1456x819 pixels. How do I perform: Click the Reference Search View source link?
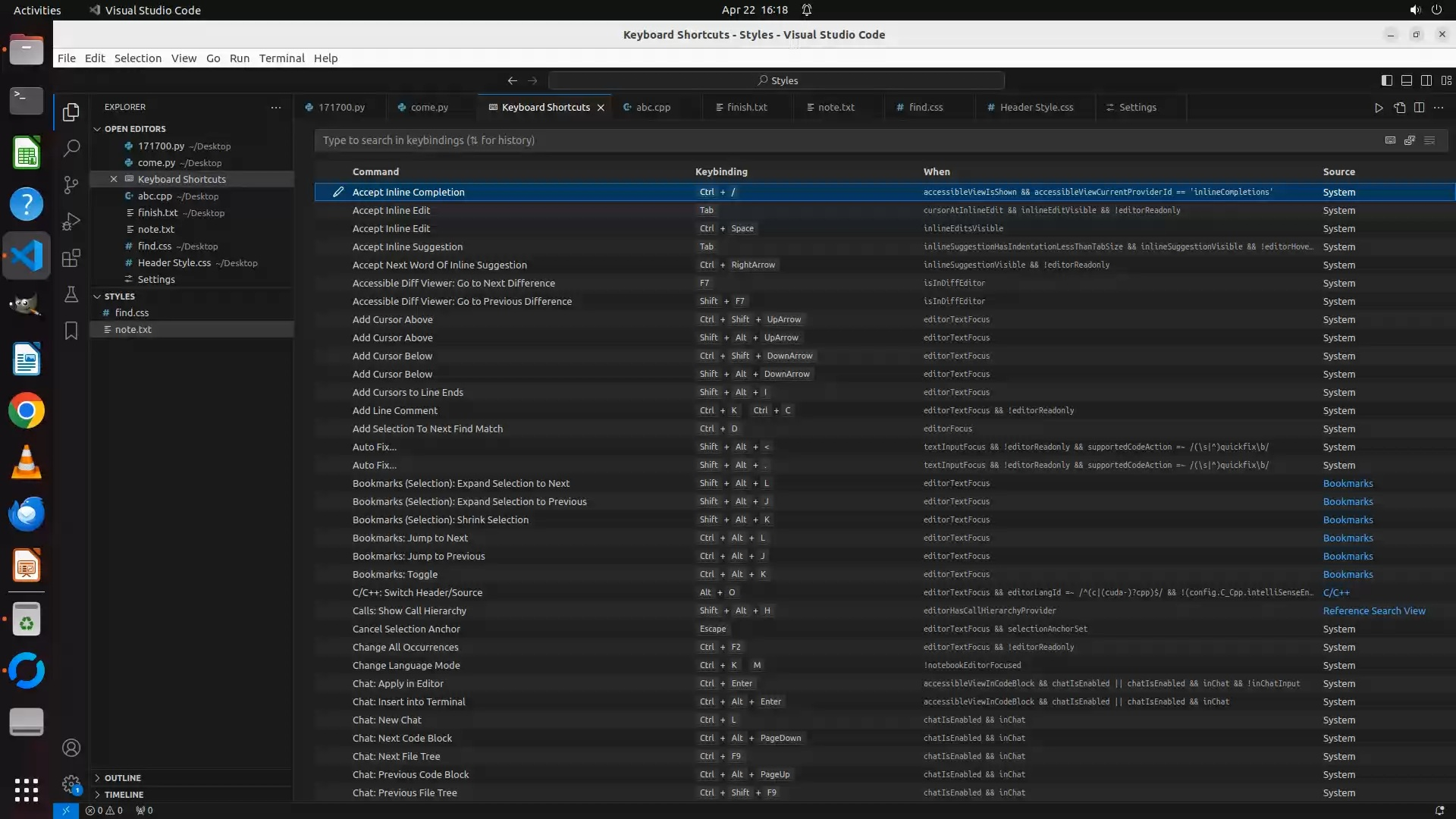(x=1373, y=611)
